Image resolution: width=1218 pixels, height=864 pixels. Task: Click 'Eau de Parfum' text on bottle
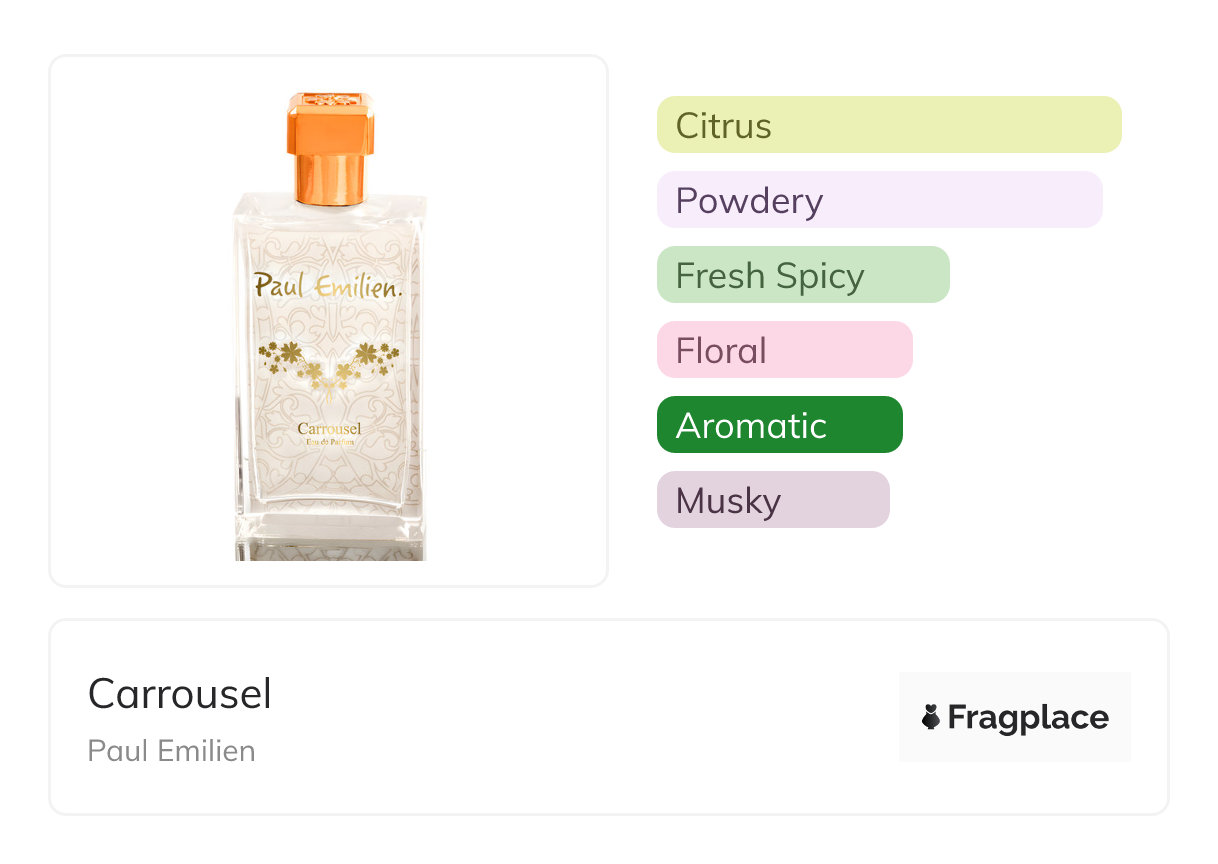329,444
